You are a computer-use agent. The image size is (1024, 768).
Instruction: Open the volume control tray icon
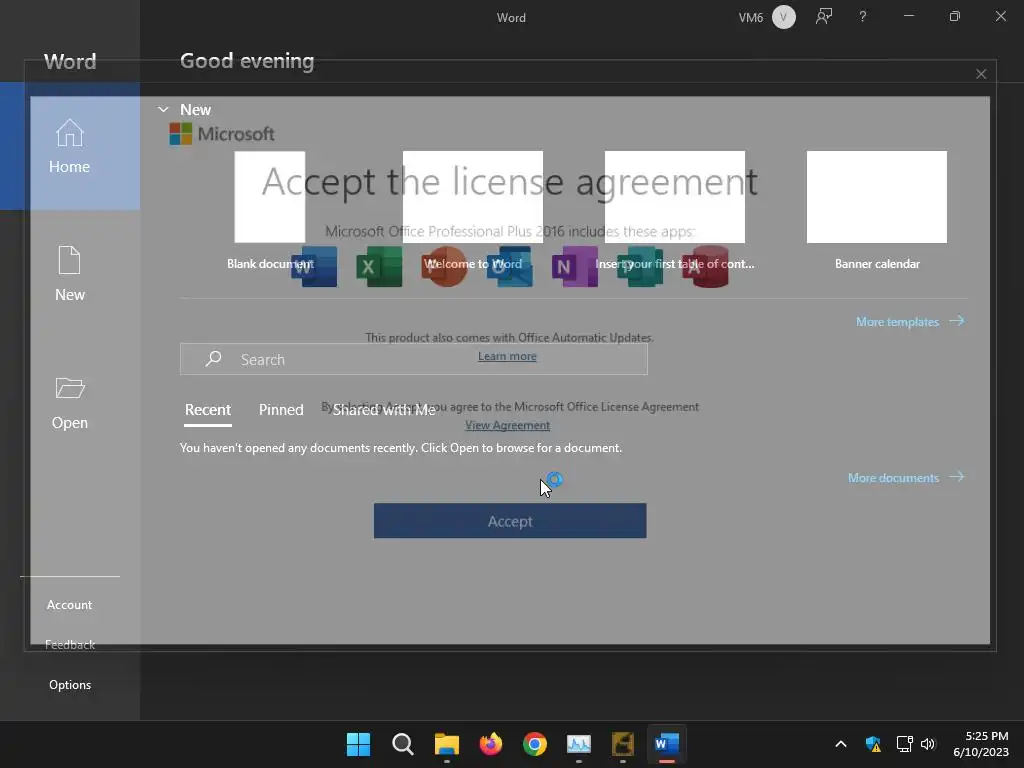tap(928, 744)
